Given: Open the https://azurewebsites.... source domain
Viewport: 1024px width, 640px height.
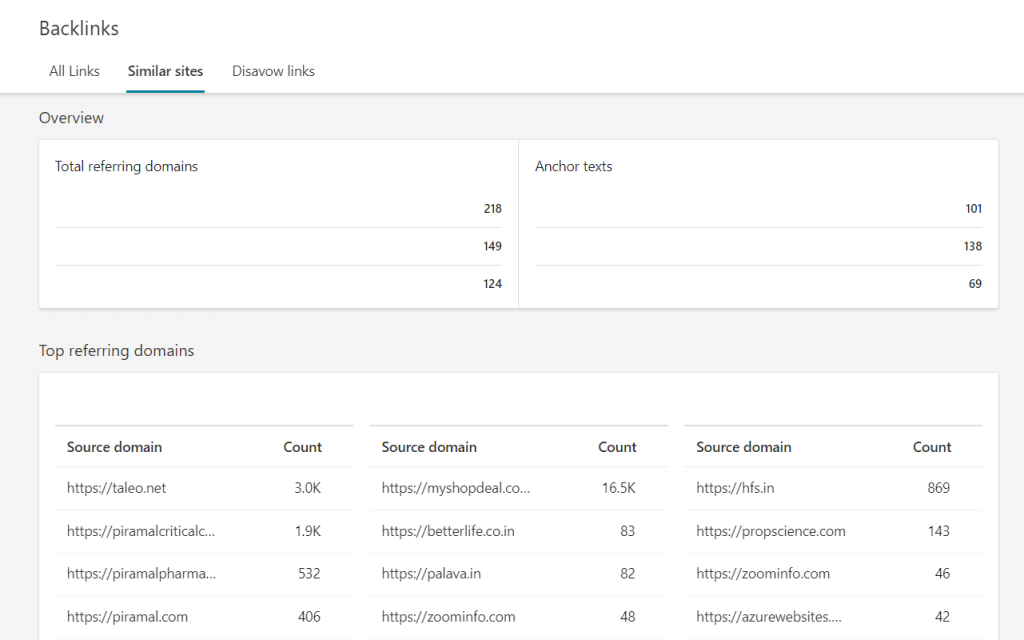Looking at the screenshot, I should click(x=769, y=616).
